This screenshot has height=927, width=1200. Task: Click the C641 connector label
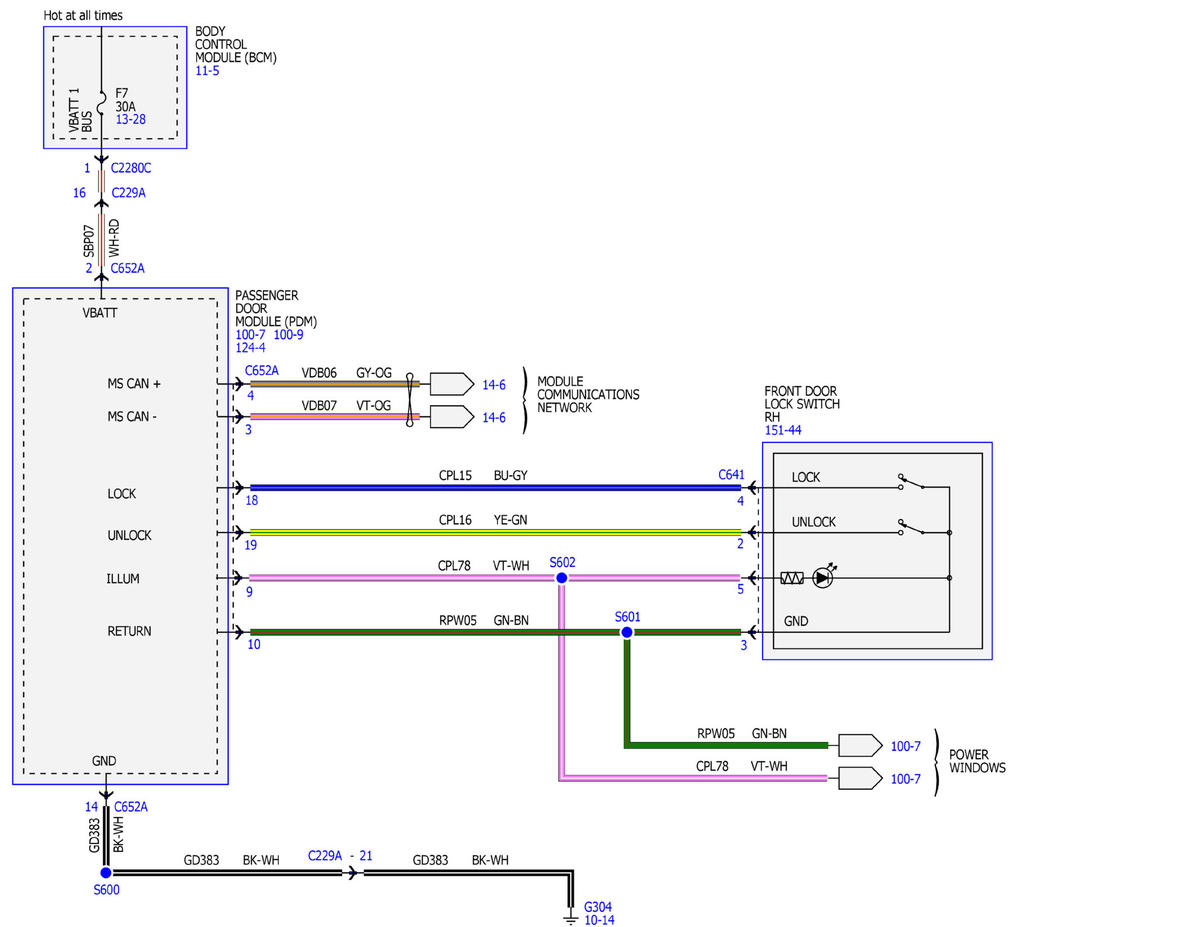(731, 475)
